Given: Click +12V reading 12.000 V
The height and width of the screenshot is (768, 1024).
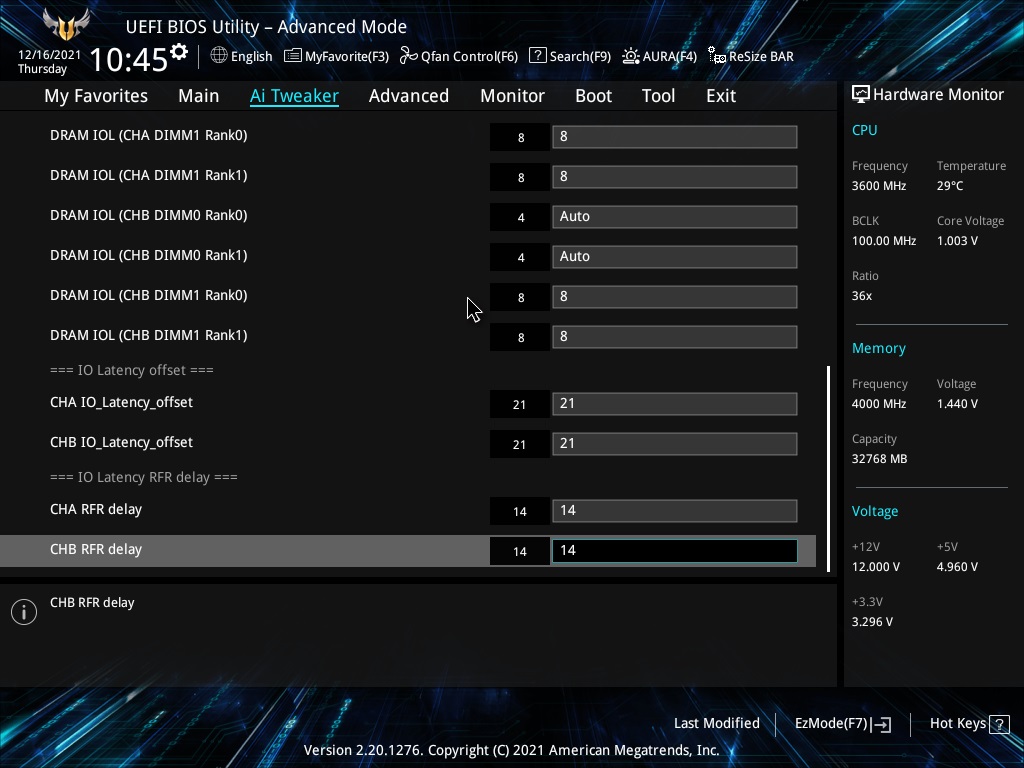Looking at the screenshot, I should pos(876,566).
